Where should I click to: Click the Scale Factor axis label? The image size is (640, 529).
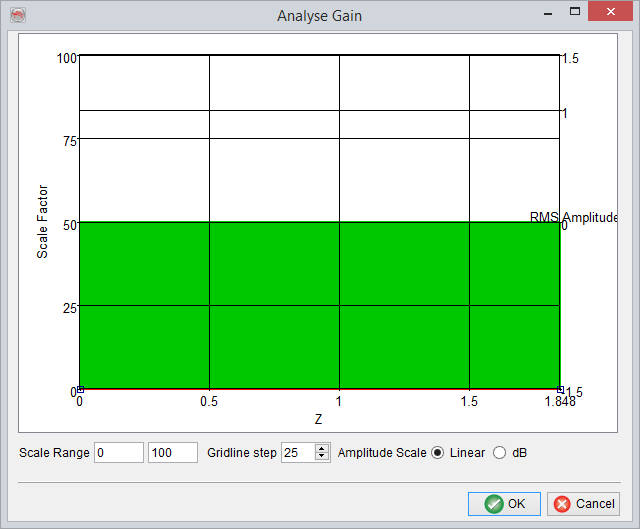click(43, 222)
